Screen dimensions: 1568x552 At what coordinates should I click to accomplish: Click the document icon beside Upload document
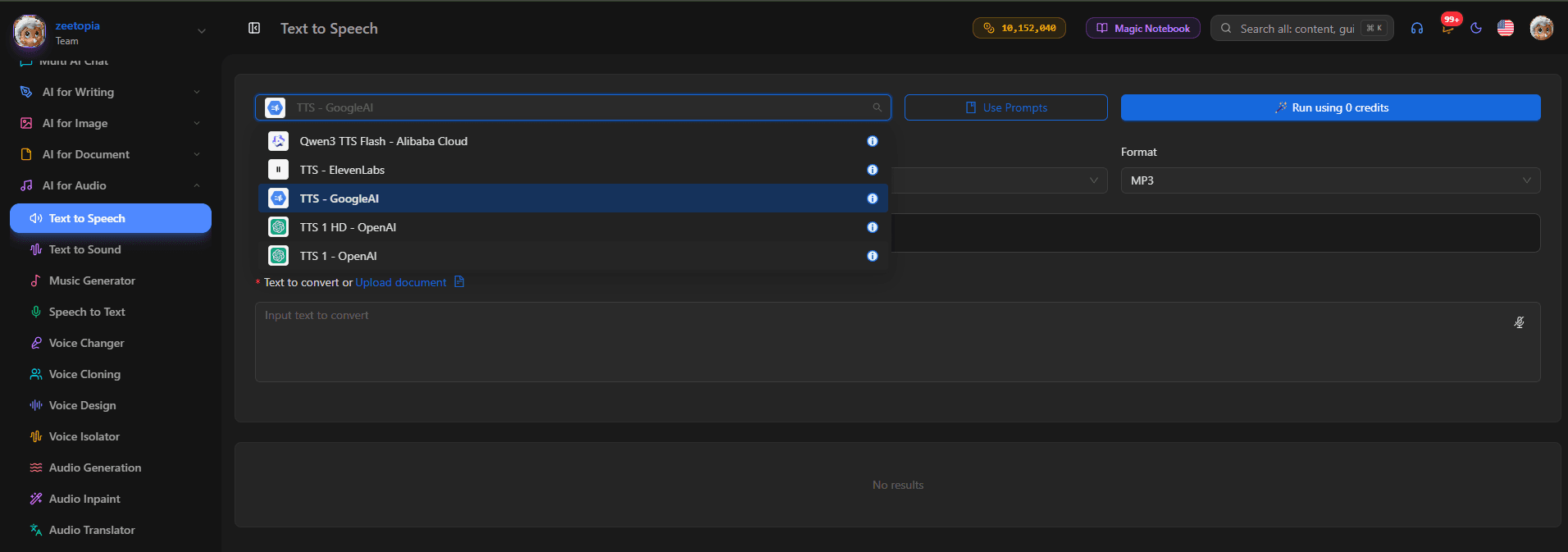[459, 281]
